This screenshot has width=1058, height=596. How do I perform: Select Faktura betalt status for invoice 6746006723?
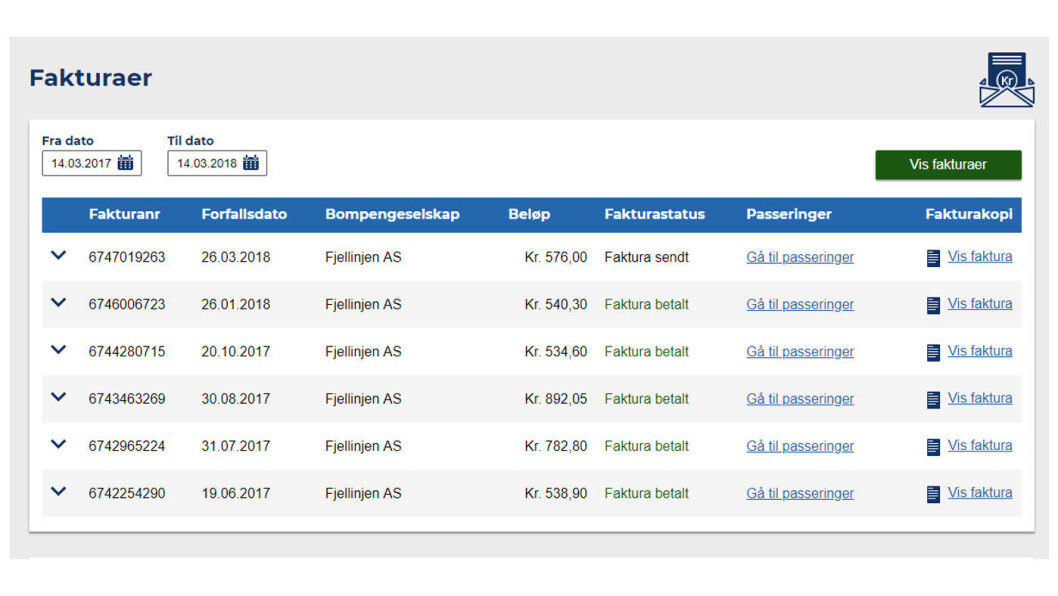[646, 304]
